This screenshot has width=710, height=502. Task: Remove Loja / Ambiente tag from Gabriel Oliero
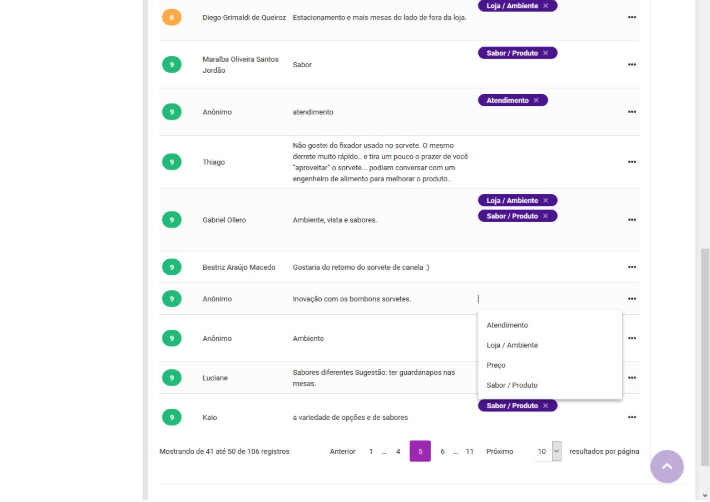[x=545, y=201]
